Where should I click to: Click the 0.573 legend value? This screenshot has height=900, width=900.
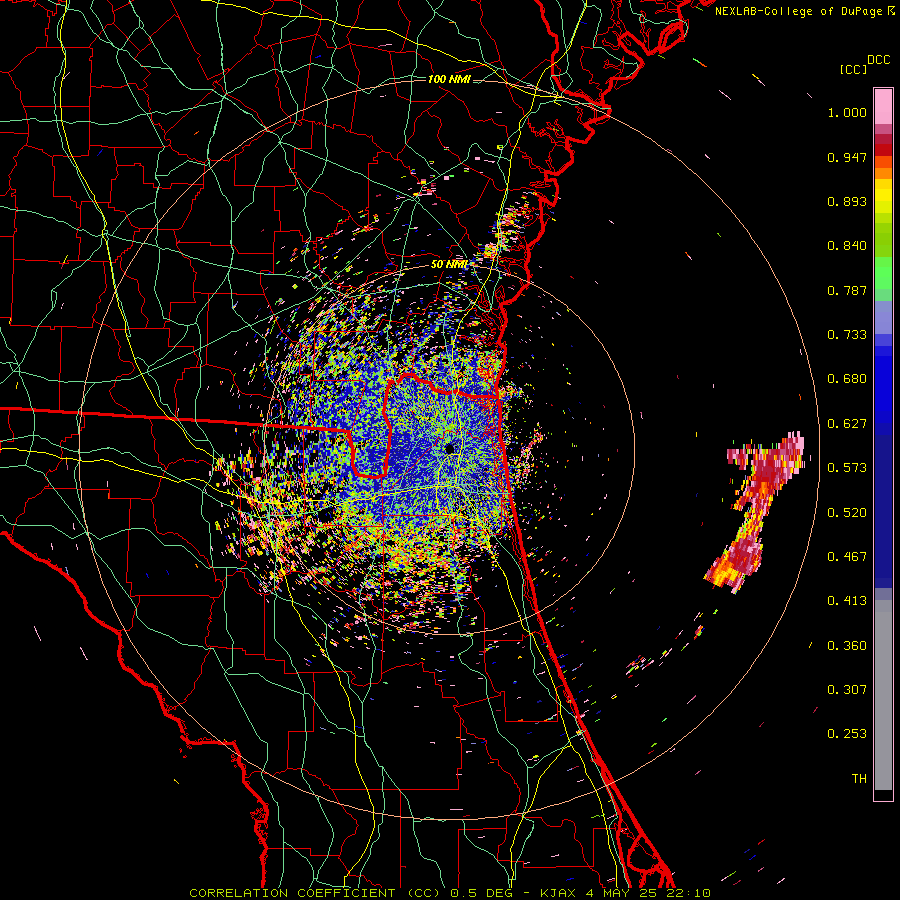point(847,468)
